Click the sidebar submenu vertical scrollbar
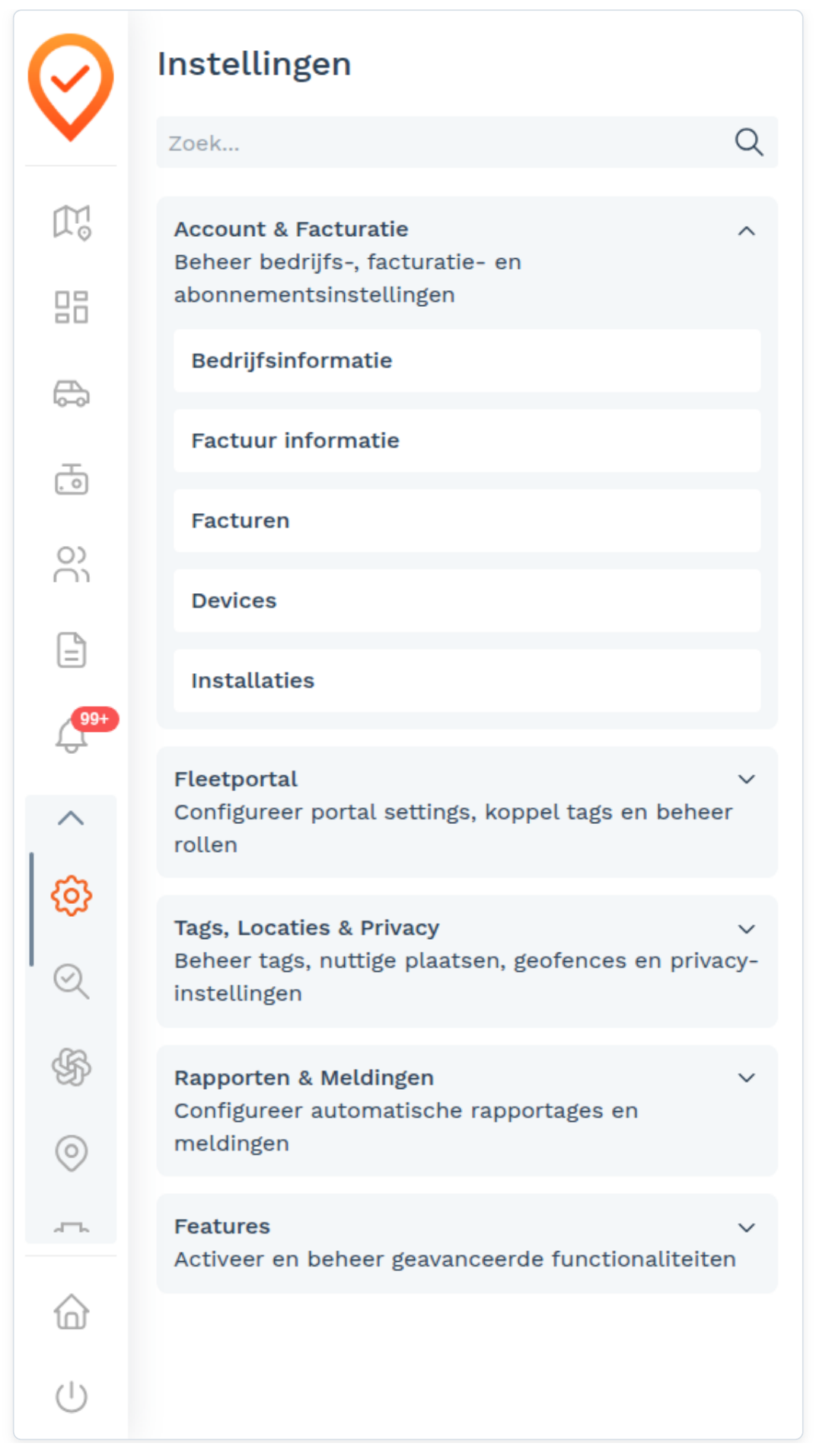This screenshot has height=1456, width=816. (31, 909)
